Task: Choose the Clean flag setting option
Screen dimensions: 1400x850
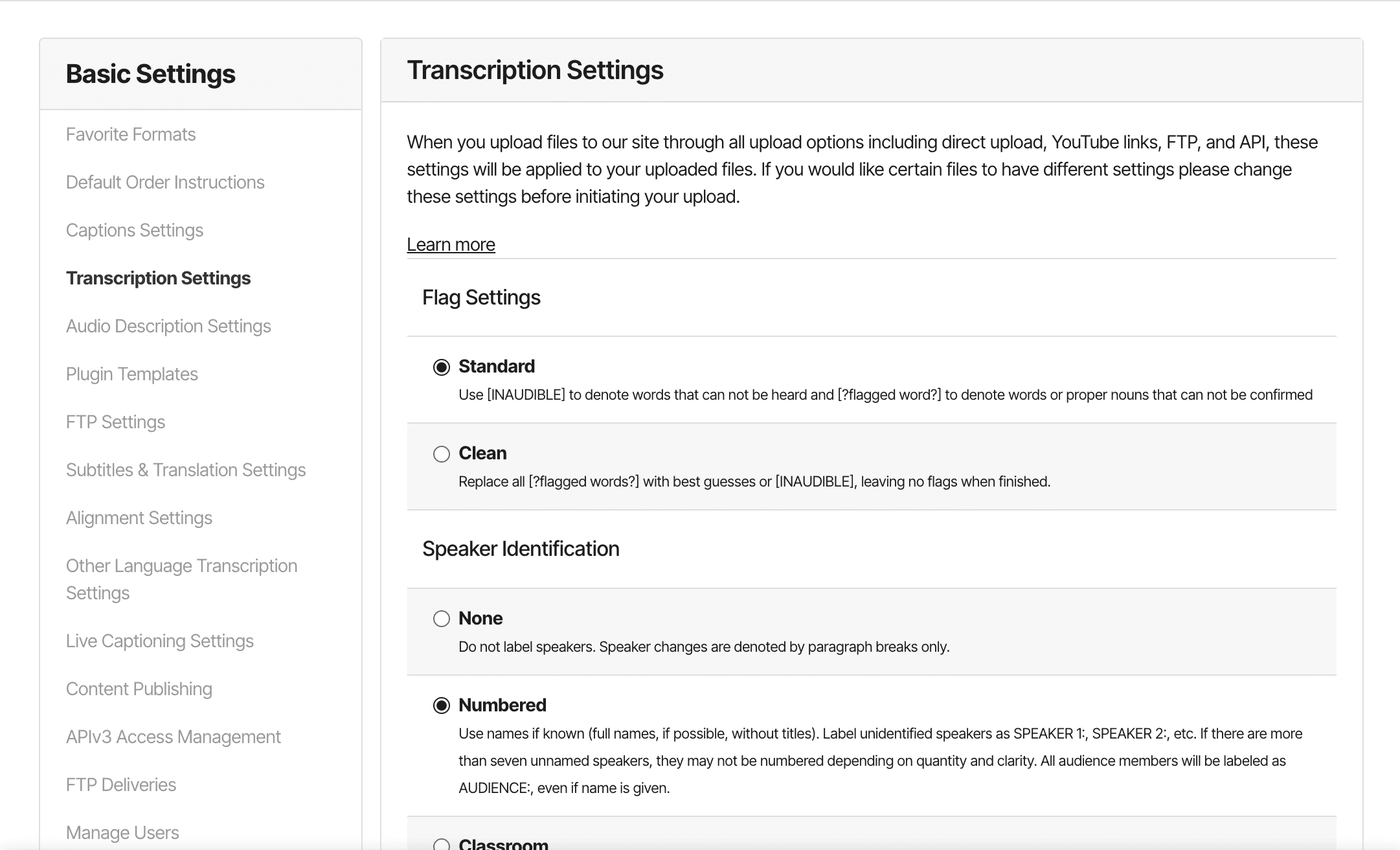Action: pyautogui.click(x=441, y=454)
